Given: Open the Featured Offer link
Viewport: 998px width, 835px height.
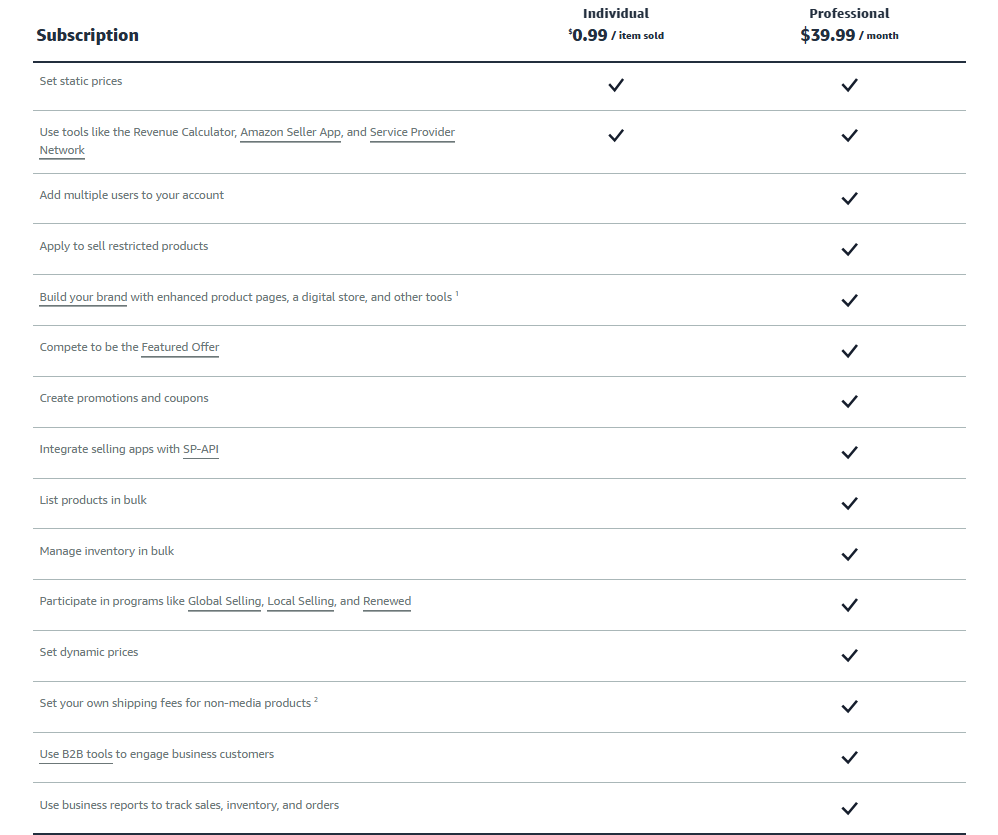Looking at the screenshot, I should click(x=180, y=347).
